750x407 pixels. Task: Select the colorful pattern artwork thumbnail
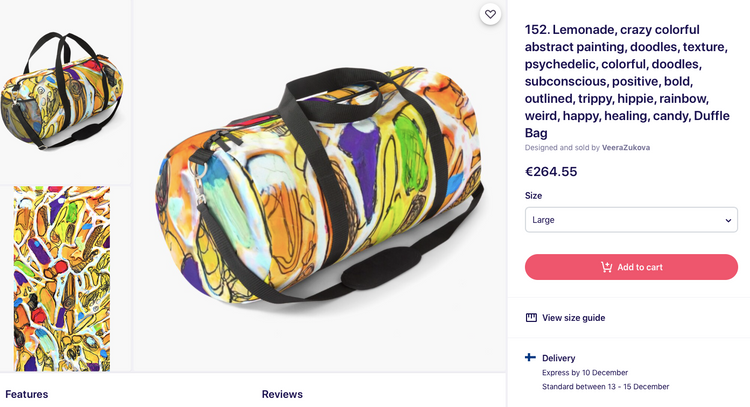pyautogui.click(x=62, y=278)
